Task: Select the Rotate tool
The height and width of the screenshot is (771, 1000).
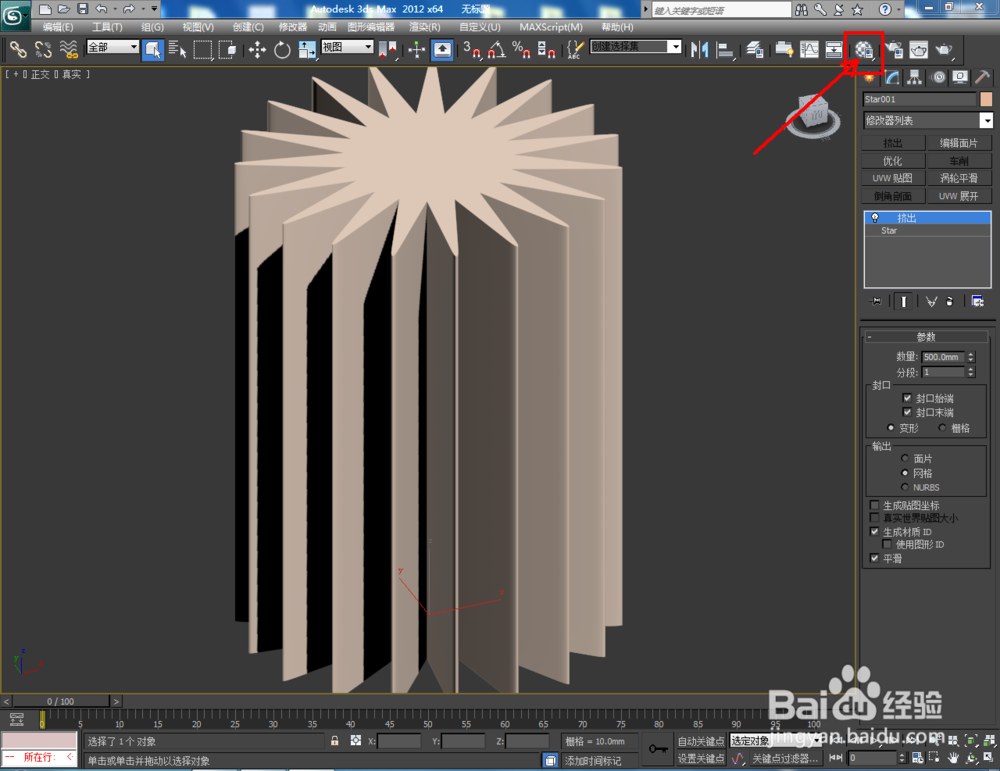Action: [x=282, y=50]
